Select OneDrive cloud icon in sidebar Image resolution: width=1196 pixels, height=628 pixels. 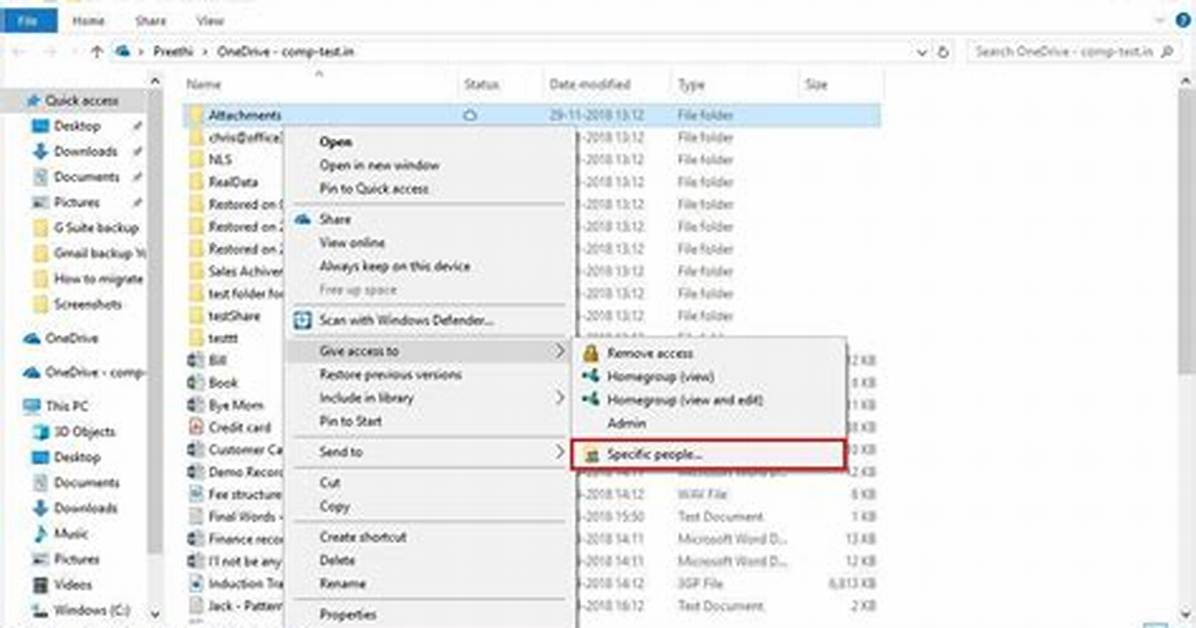pos(32,338)
